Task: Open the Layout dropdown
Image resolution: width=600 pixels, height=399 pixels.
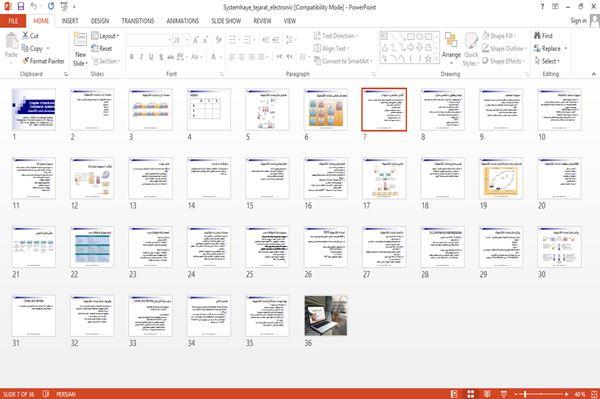Action: coord(105,36)
